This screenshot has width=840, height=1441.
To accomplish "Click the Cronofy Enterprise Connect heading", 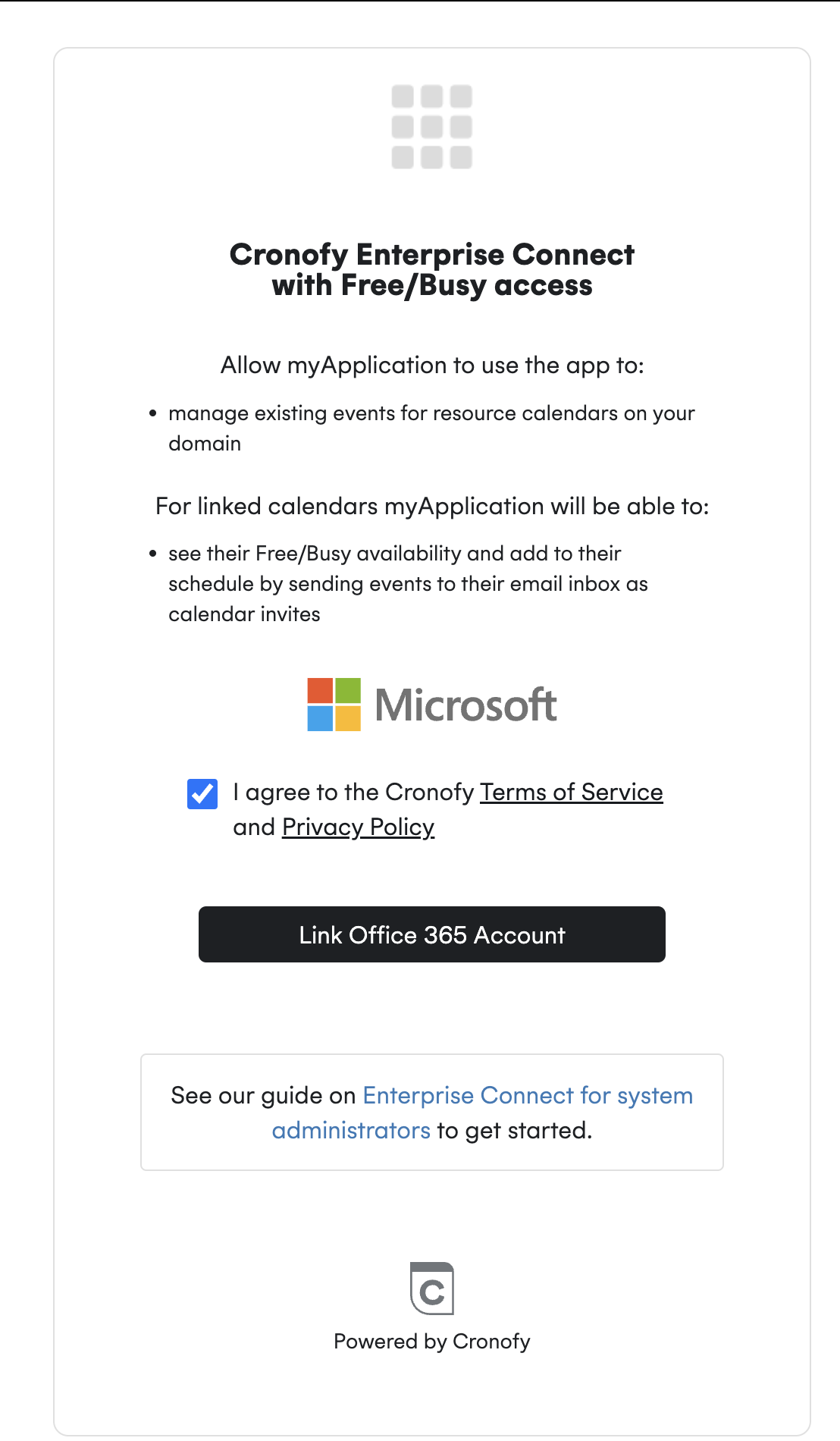I will coord(432,270).
